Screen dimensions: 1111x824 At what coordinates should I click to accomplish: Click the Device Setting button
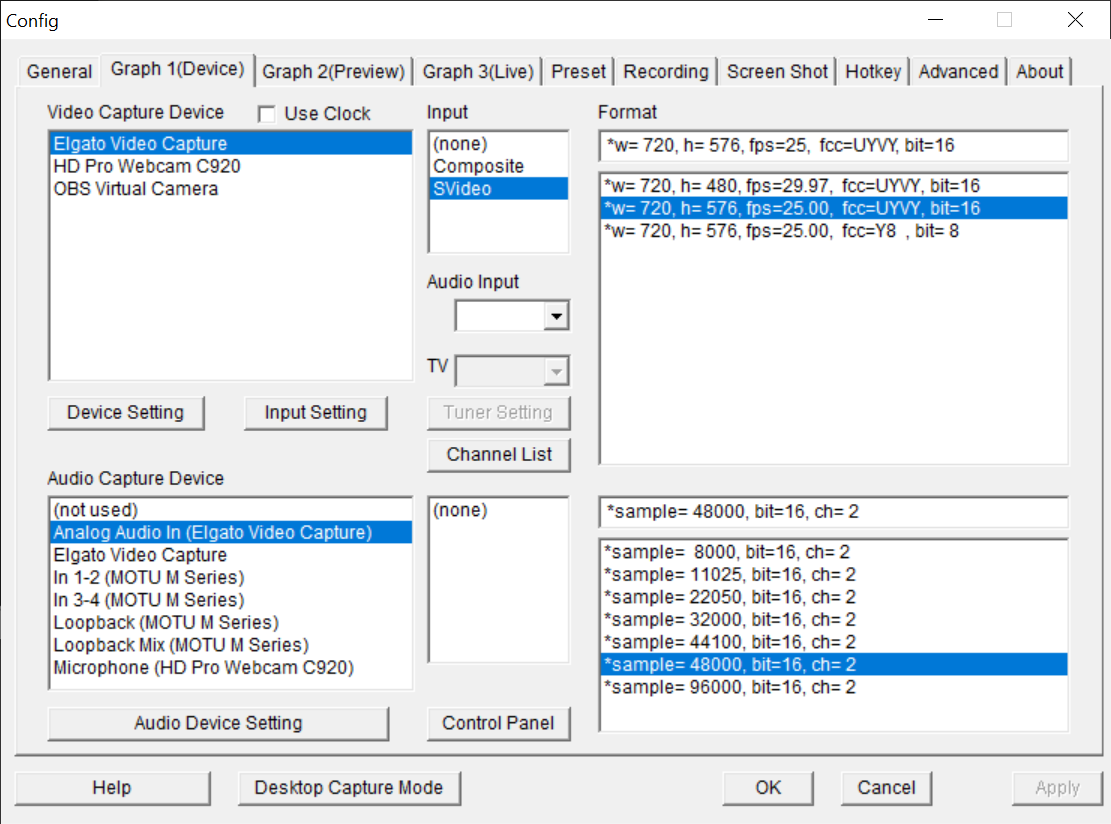(x=125, y=412)
